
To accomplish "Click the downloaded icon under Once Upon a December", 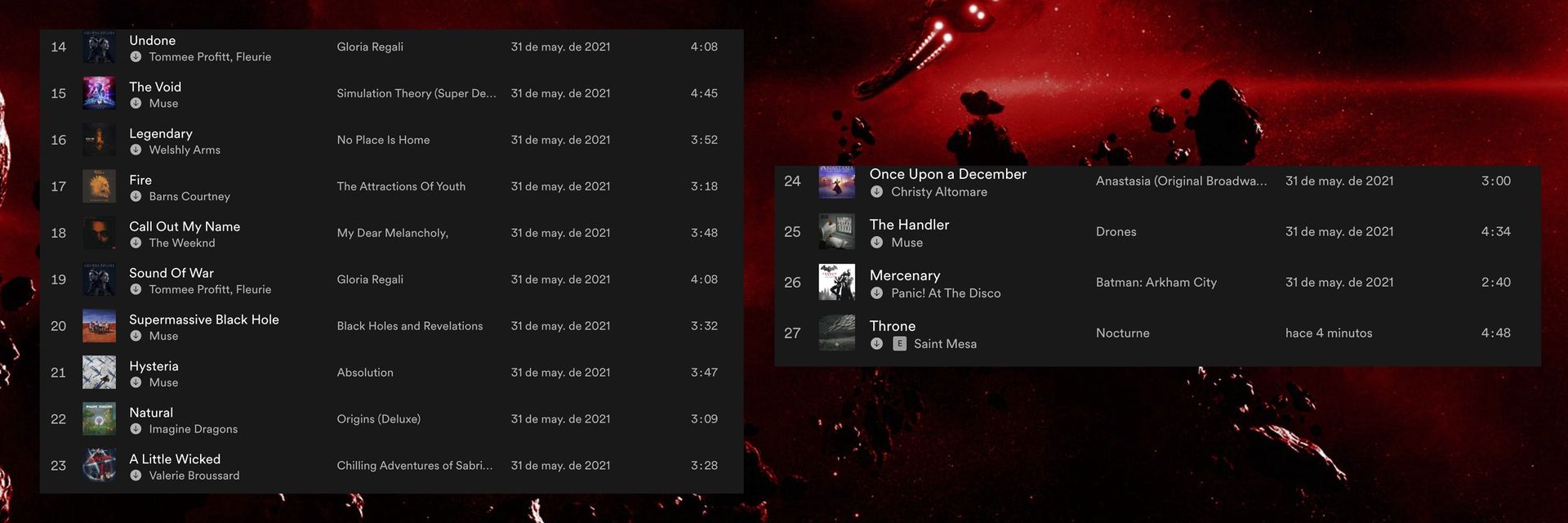I will tap(876, 192).
